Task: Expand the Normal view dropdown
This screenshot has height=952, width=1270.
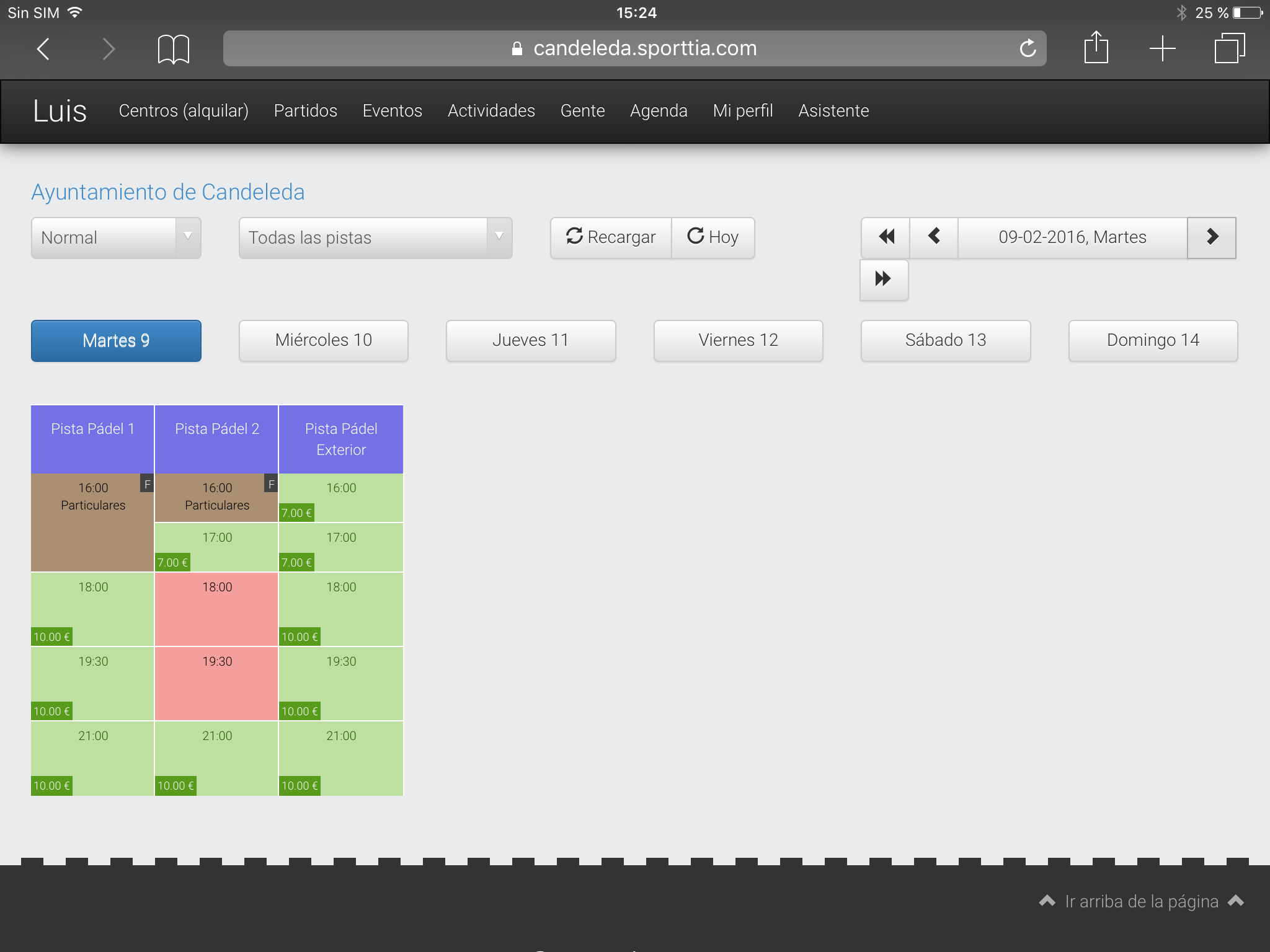Action: [116, 237]
